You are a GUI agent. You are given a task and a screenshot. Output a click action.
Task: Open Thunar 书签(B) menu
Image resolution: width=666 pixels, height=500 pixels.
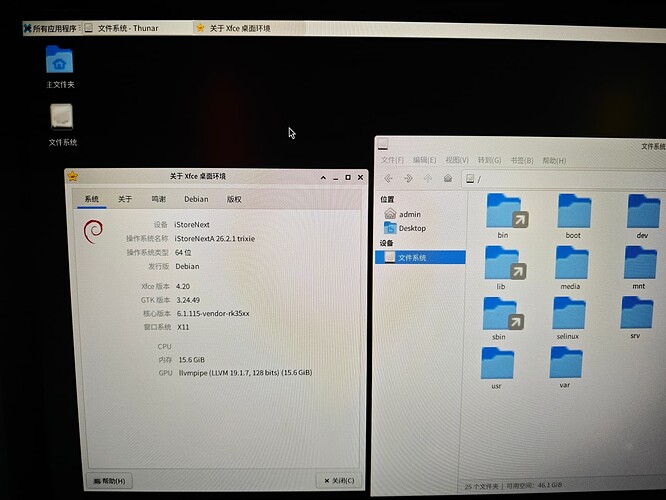[522, 161]
